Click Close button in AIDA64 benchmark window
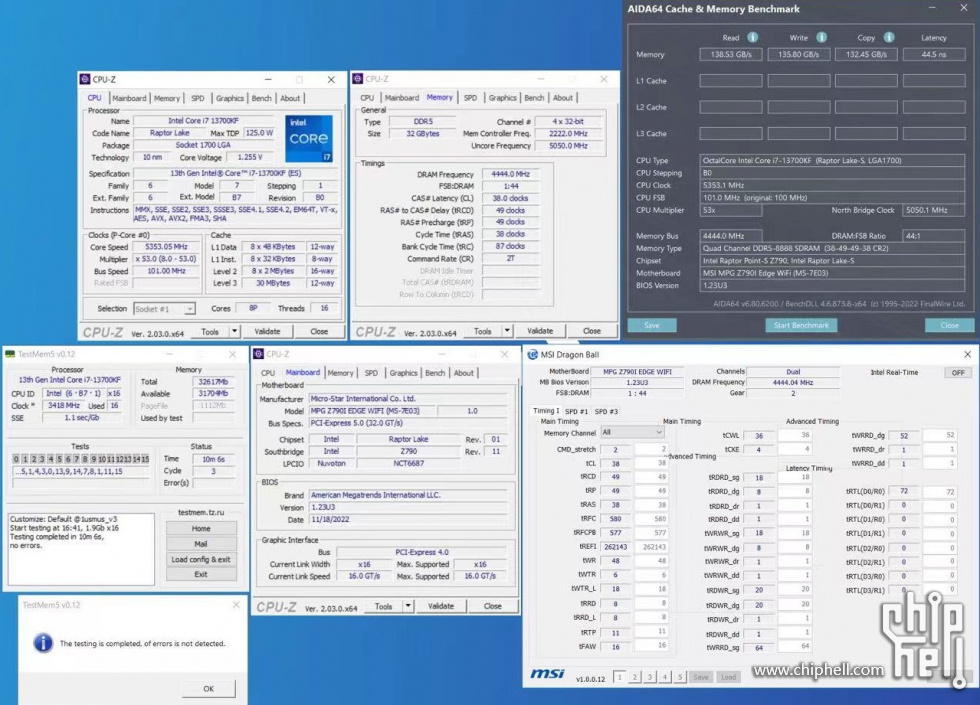 pos(949,325)
